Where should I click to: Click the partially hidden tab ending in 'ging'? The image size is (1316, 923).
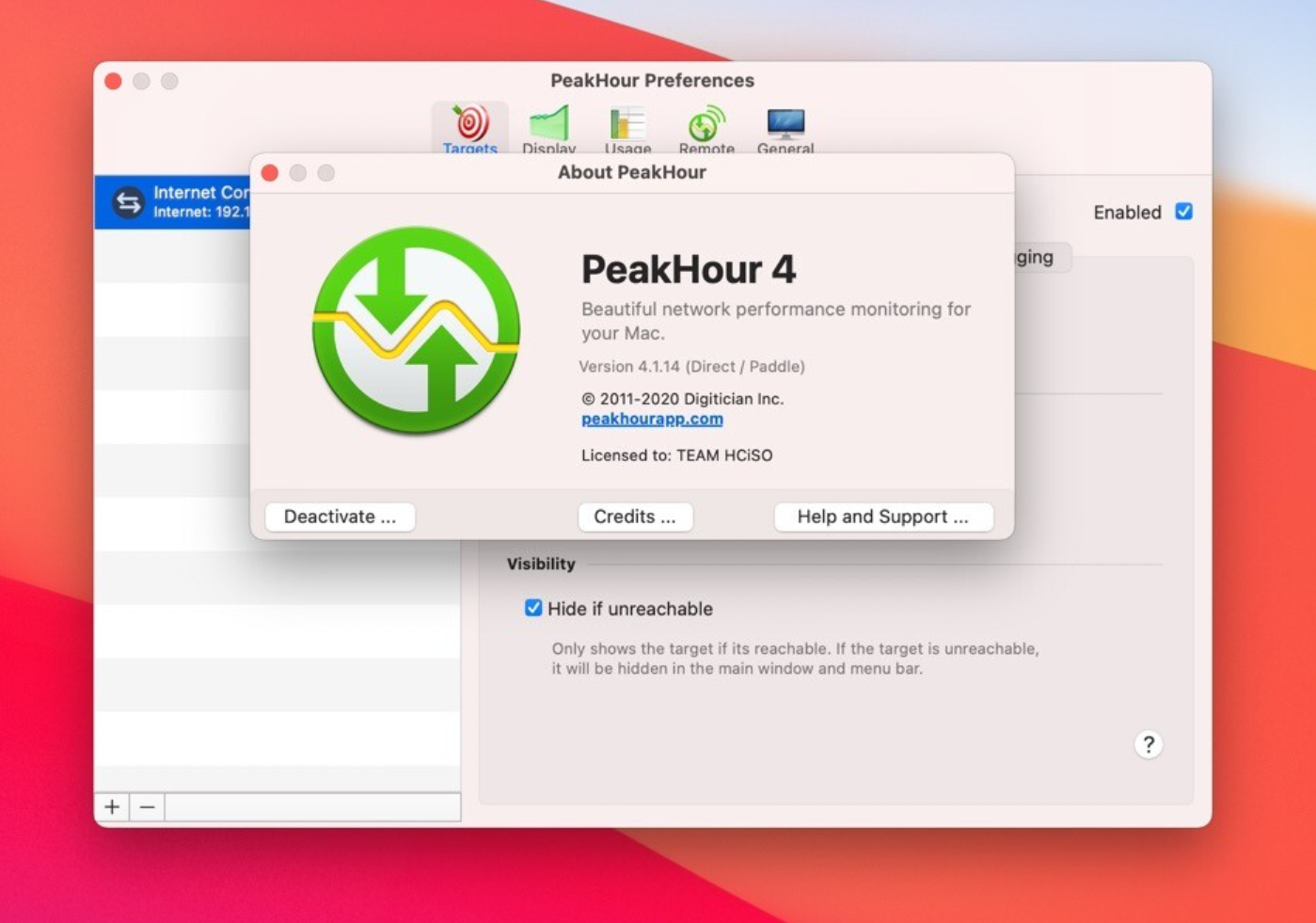point(1042,257)
